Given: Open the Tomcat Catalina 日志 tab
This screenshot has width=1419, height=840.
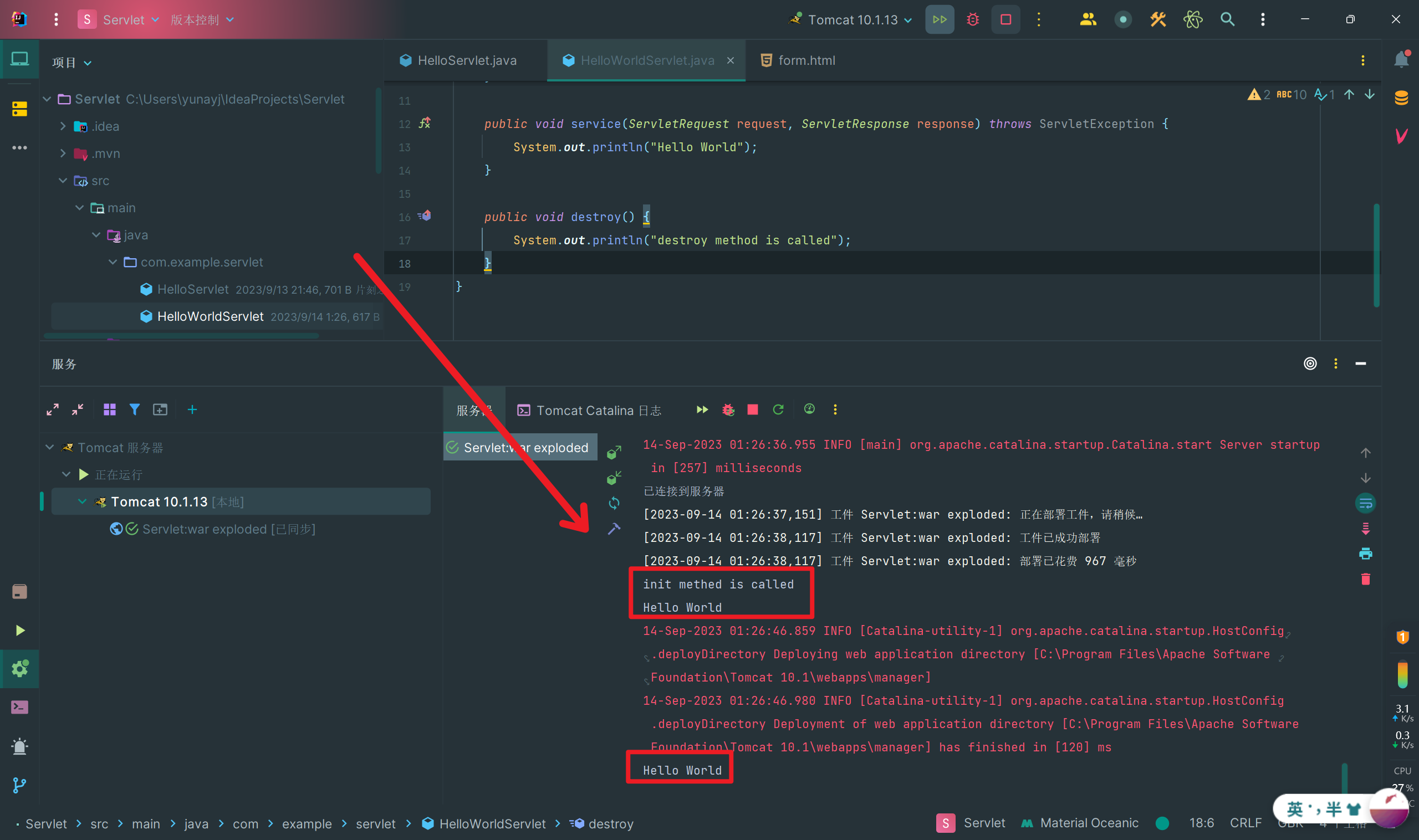Looking at the screenshot, I should coord(589,411).
